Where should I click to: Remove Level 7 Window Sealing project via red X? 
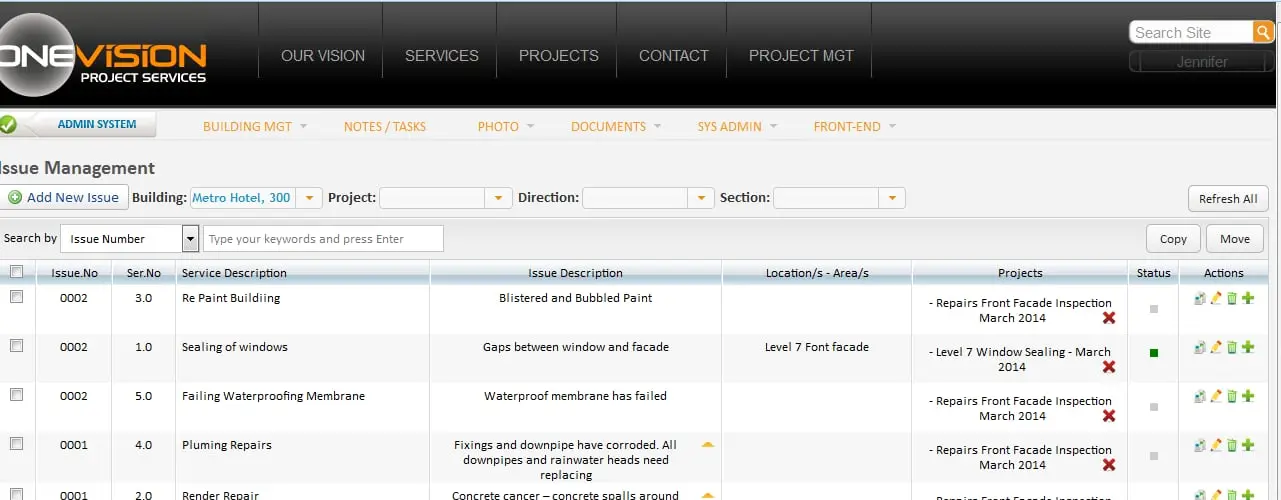(x=1108, y=367)
